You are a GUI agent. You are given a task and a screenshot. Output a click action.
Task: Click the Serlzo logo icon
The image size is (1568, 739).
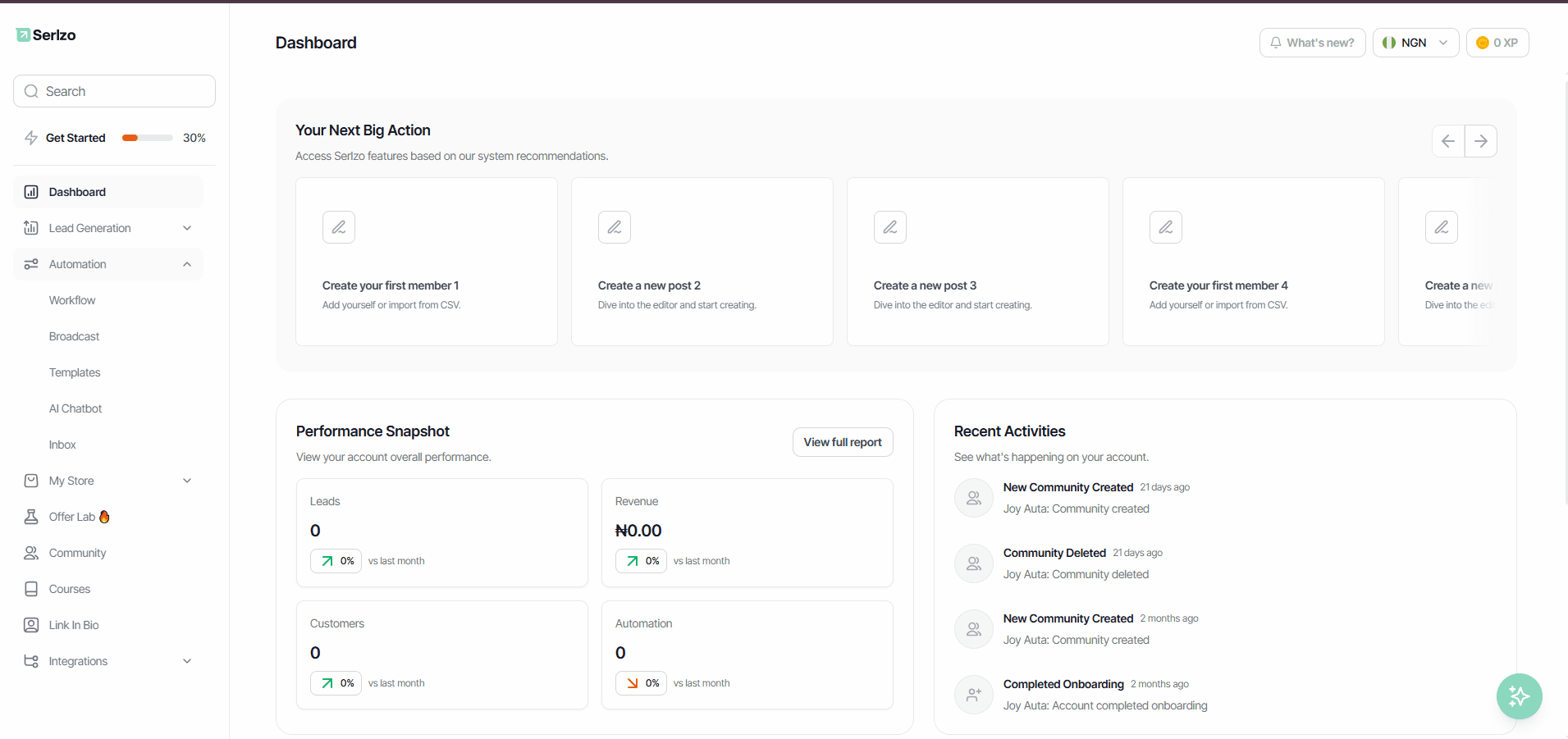coord(23,34)
